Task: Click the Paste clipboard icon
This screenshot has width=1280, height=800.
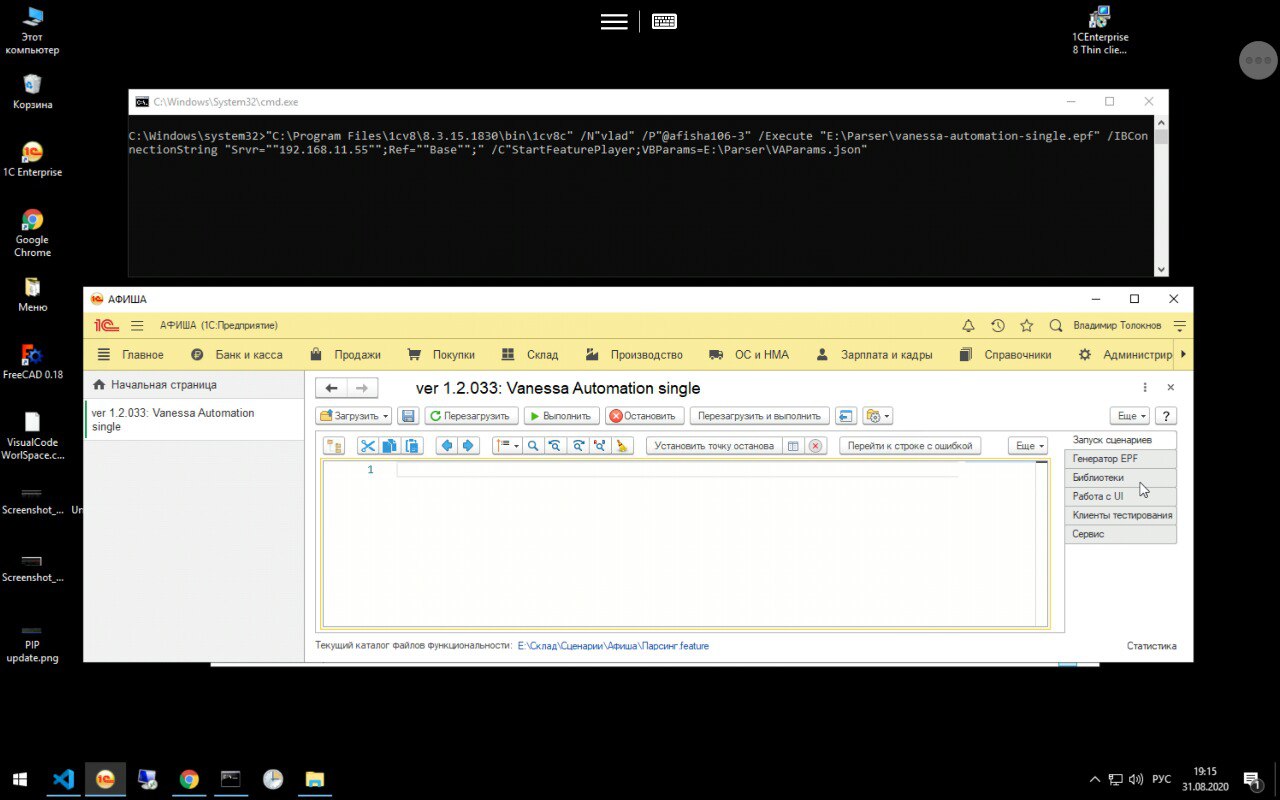Action: 412,446
